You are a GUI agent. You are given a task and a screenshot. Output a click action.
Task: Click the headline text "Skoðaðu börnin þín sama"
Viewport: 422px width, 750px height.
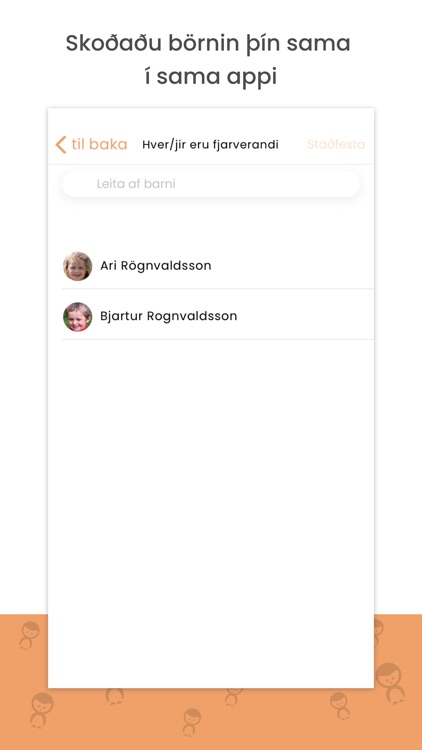(208, 44)
